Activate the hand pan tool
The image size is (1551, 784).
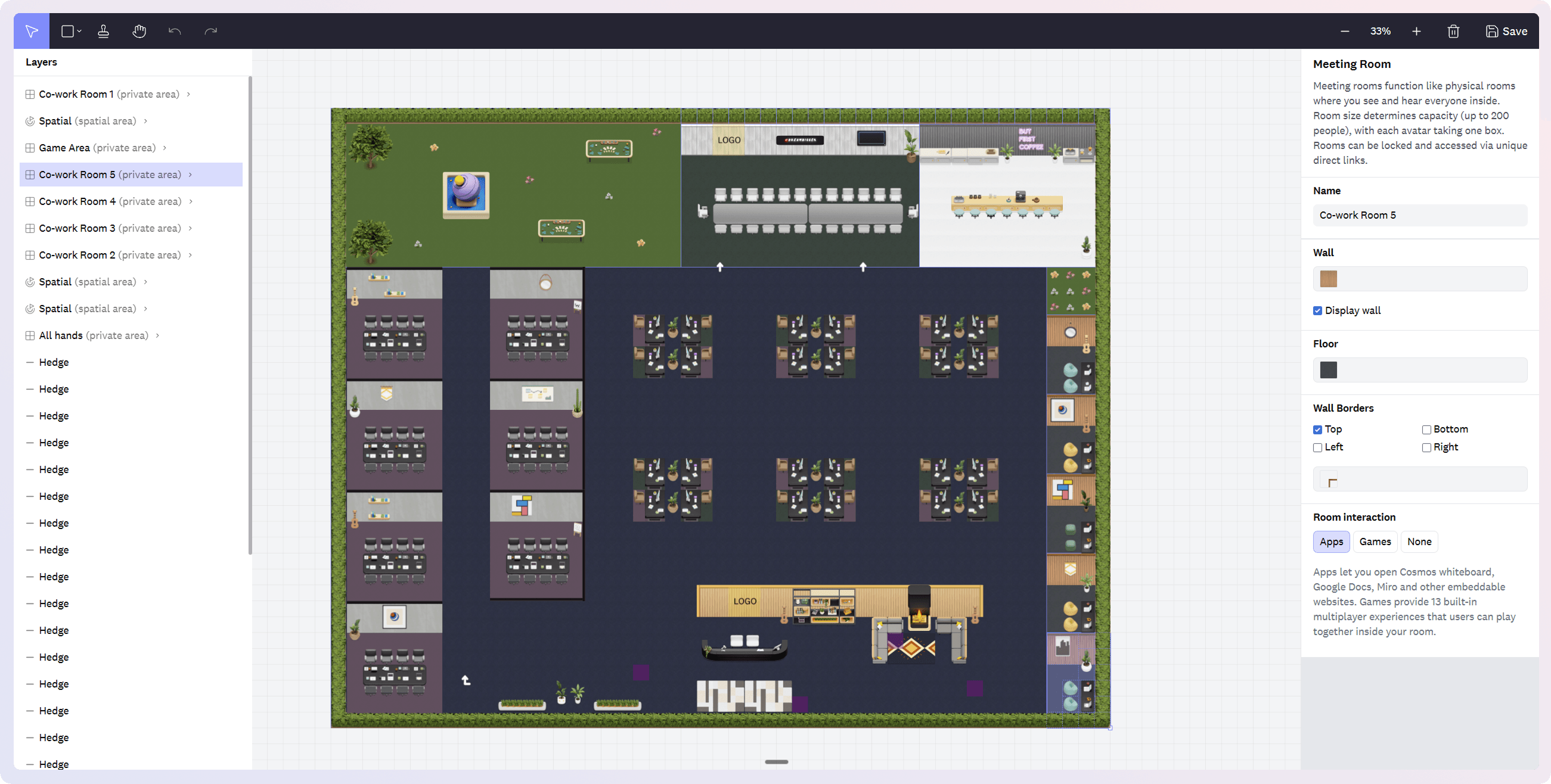[139, 32]
